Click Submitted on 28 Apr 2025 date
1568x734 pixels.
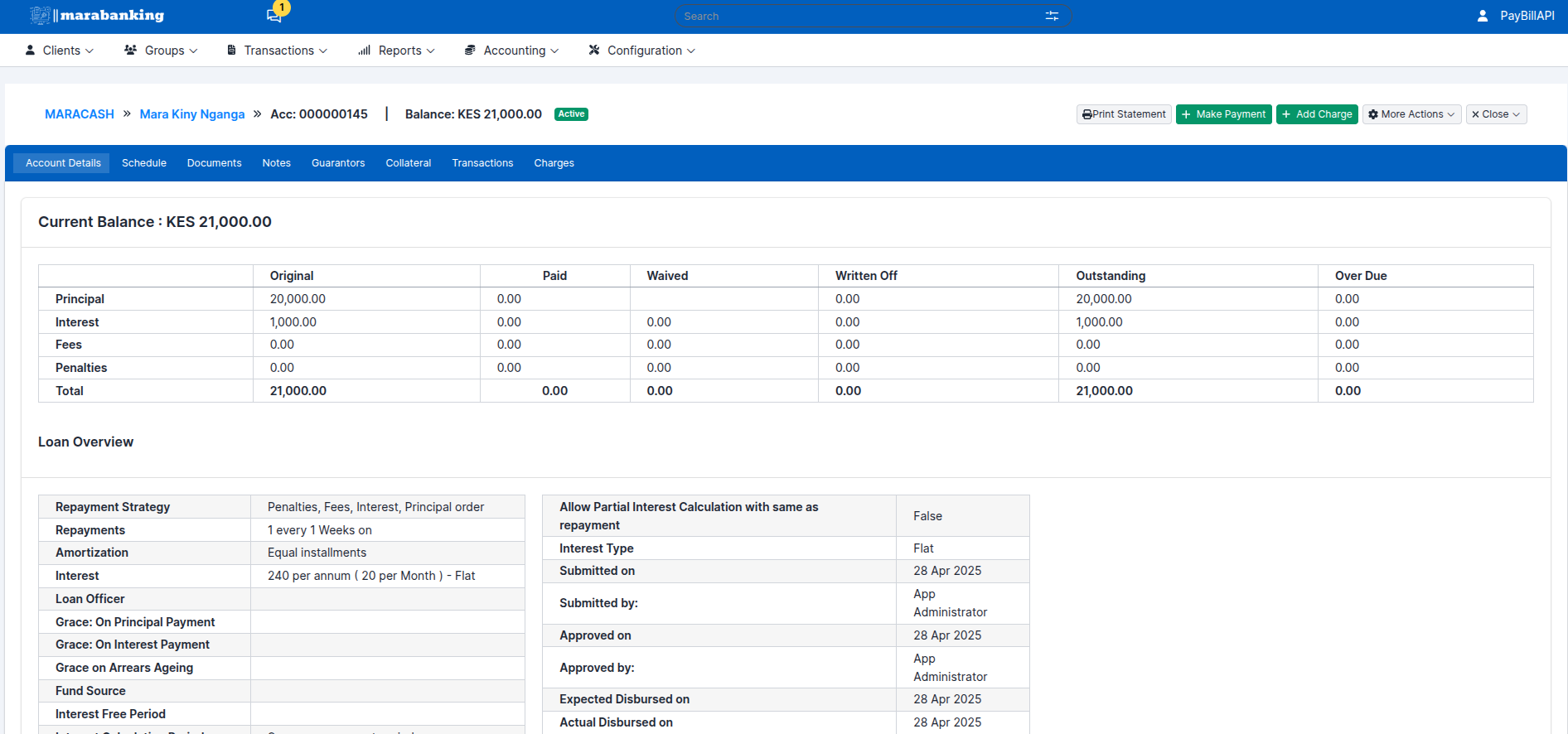947,571
